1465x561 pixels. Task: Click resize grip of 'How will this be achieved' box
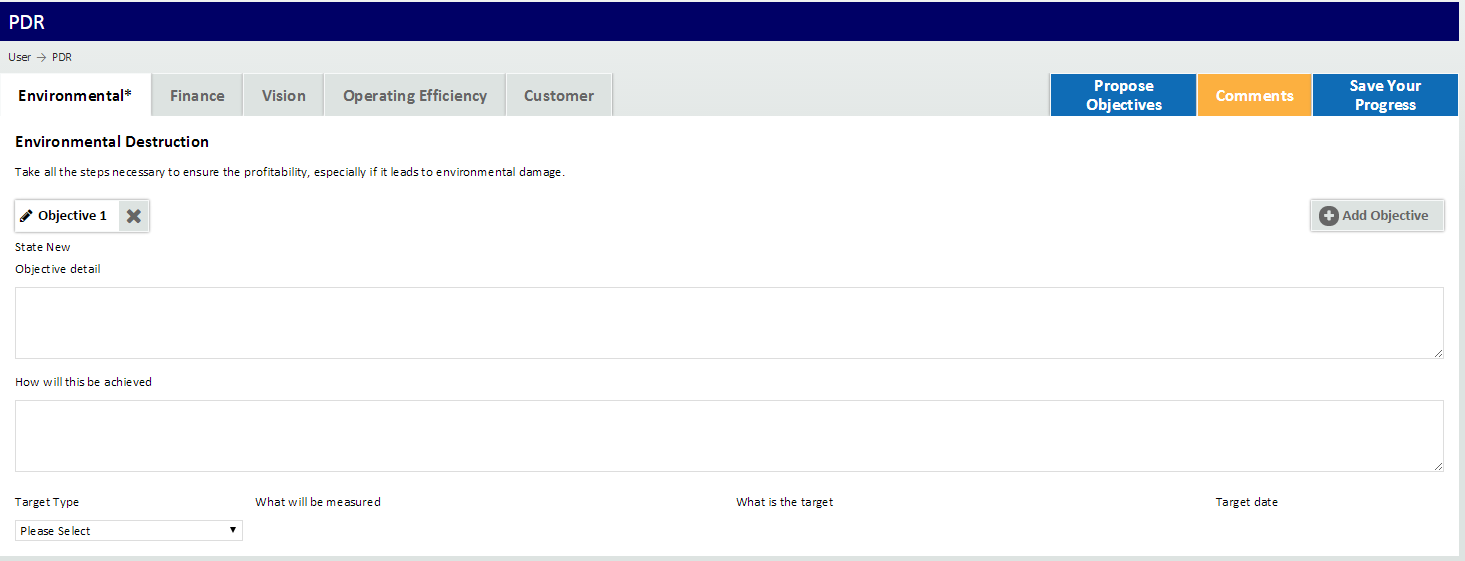point(1438,466)
